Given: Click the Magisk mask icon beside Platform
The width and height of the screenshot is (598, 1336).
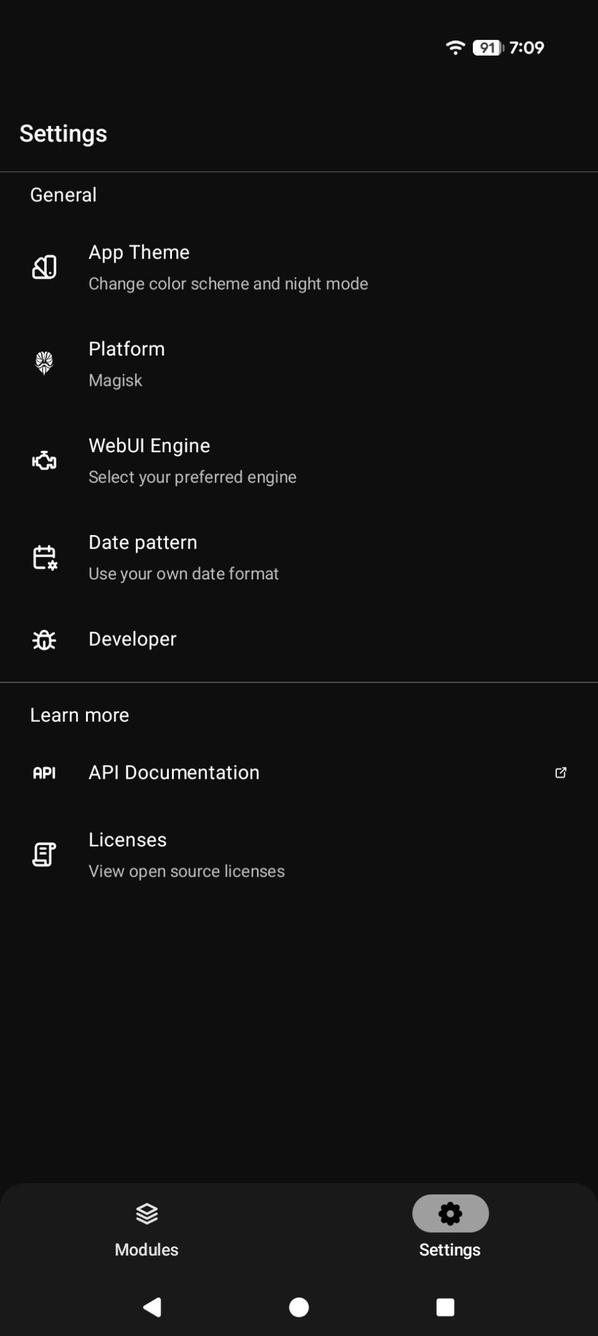Looking at the screenshot, I should [x=44, y=363].
